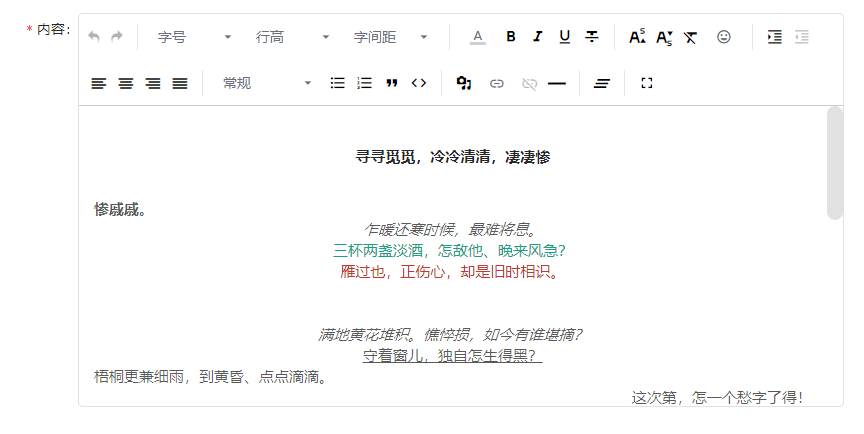Apply superscript formatting
The width and height of the screenshot is (864, 434).
tap(638, 37)
